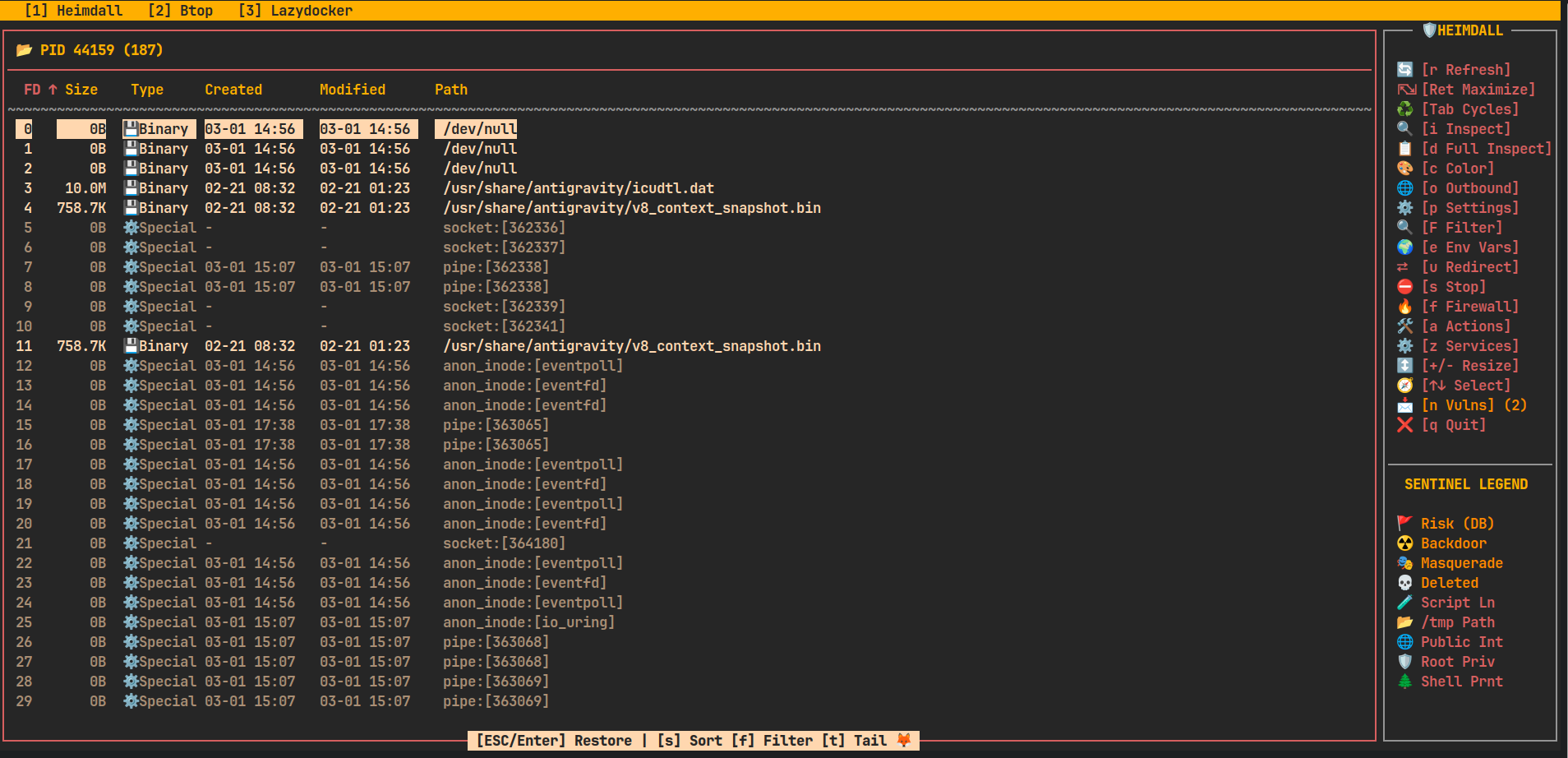
Task: Click the earth icon beside e Env Vars
Action: pos(1405,247)
